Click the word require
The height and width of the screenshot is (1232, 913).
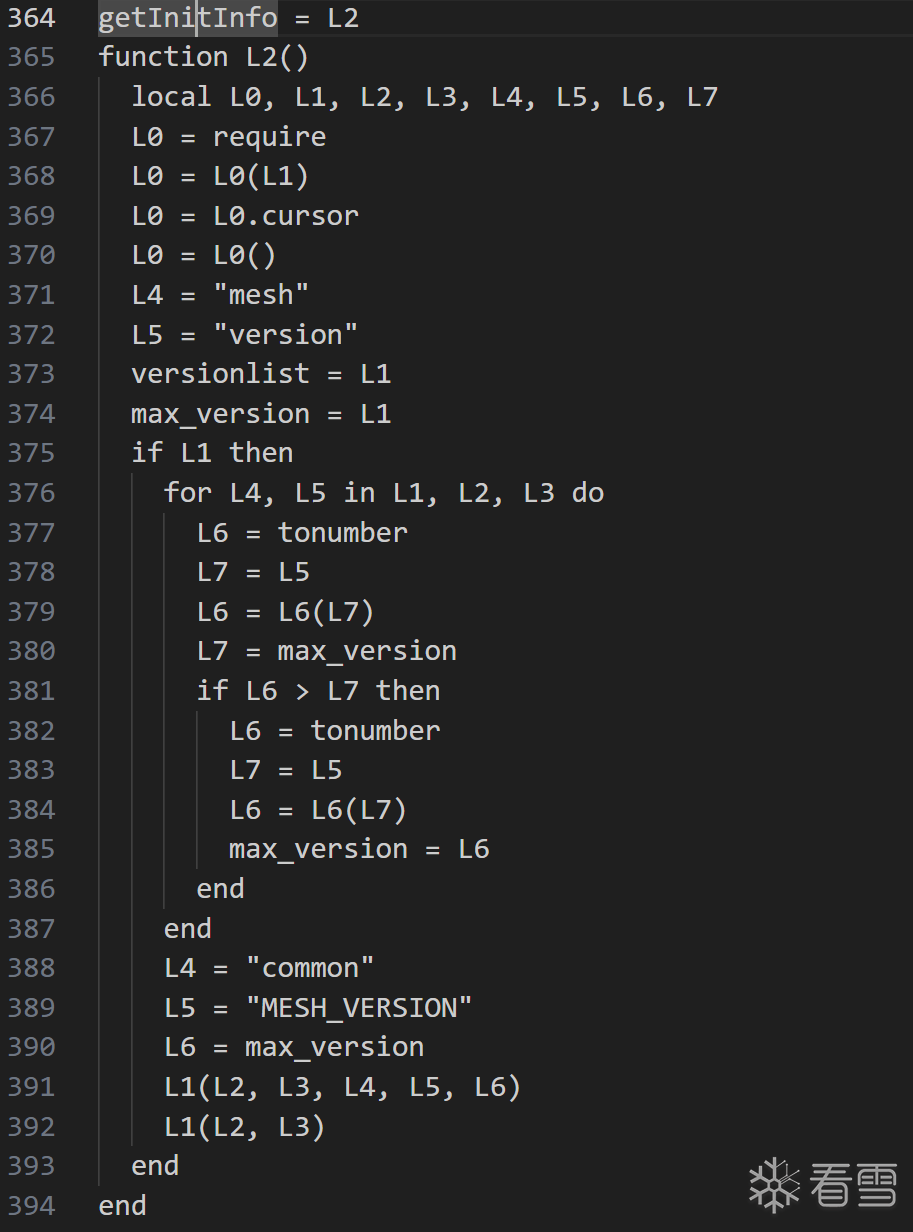[269, 137]
